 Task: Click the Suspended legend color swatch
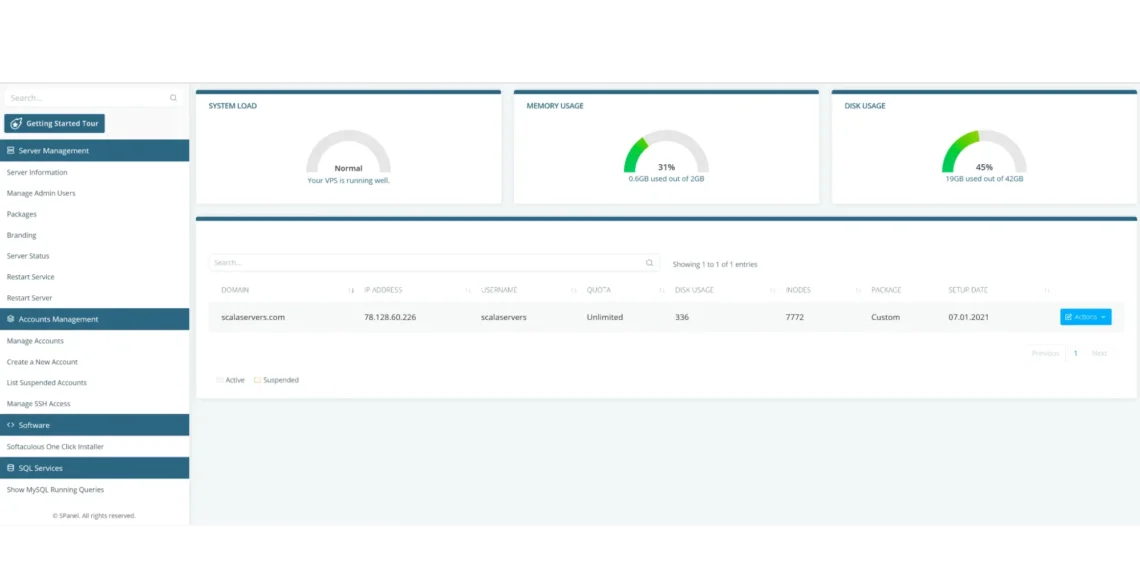click(x=257, y=380)
